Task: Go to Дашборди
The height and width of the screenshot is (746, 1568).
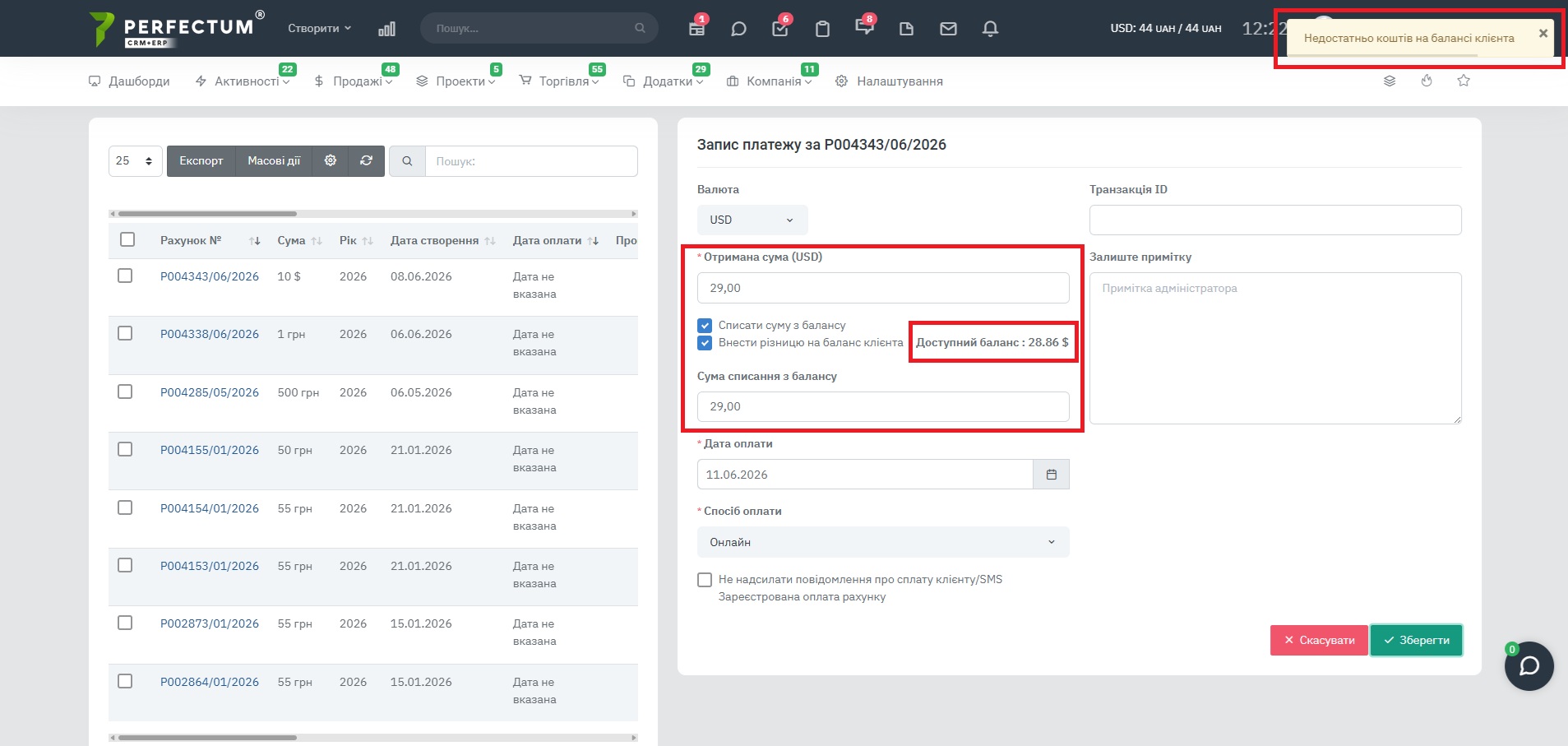Action: [x=129, y=81]
